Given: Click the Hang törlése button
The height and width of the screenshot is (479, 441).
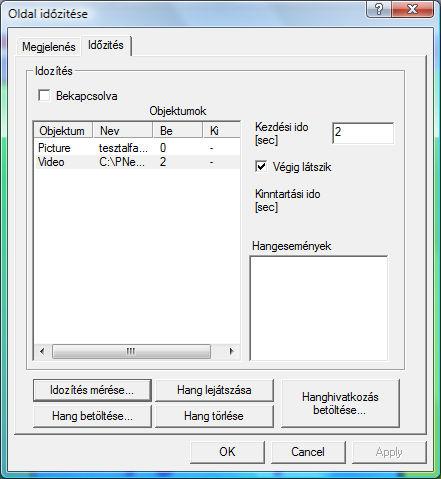Looking at the screenshot, I should [x=214, y=416].
